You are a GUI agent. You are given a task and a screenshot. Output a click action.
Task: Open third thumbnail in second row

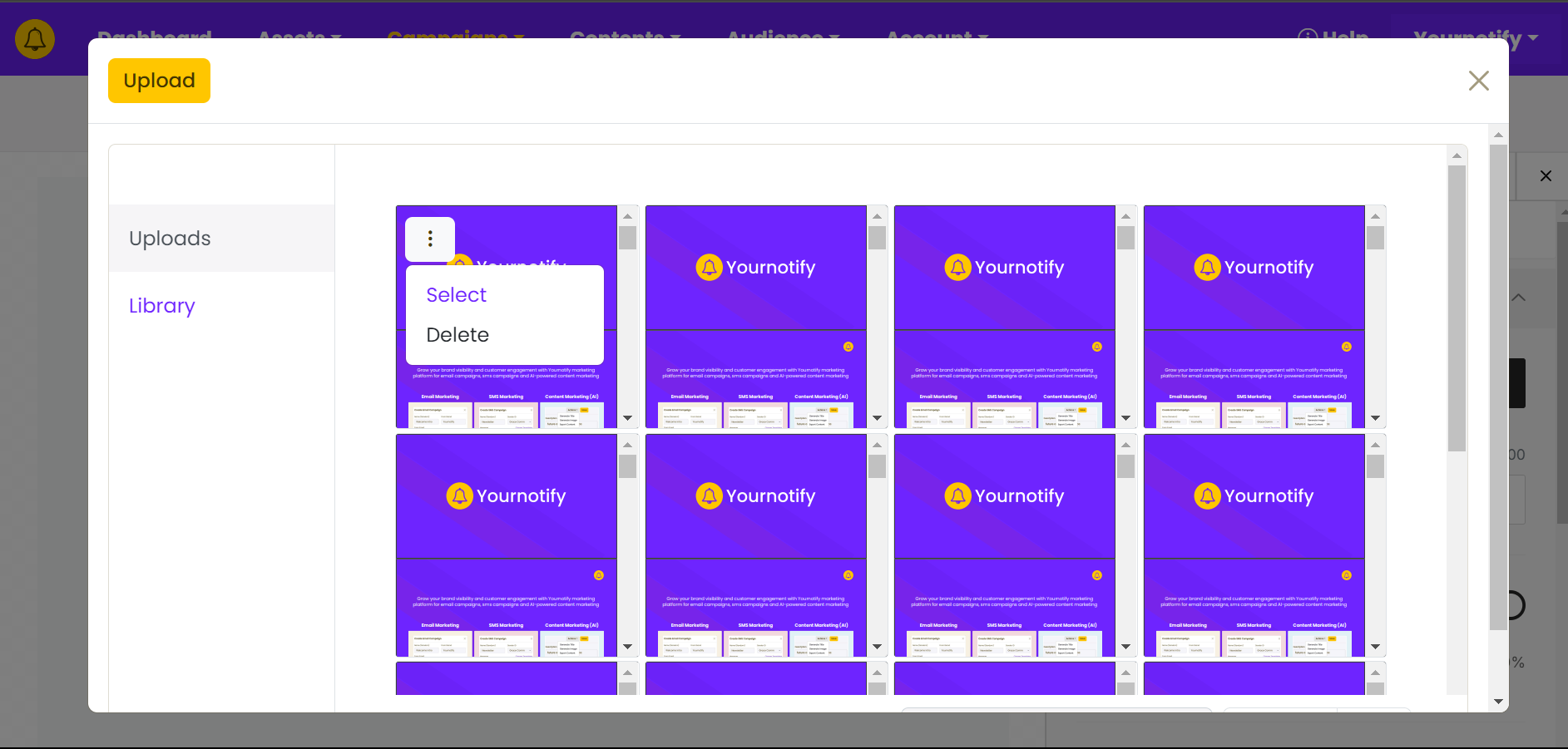point(1005,545)
